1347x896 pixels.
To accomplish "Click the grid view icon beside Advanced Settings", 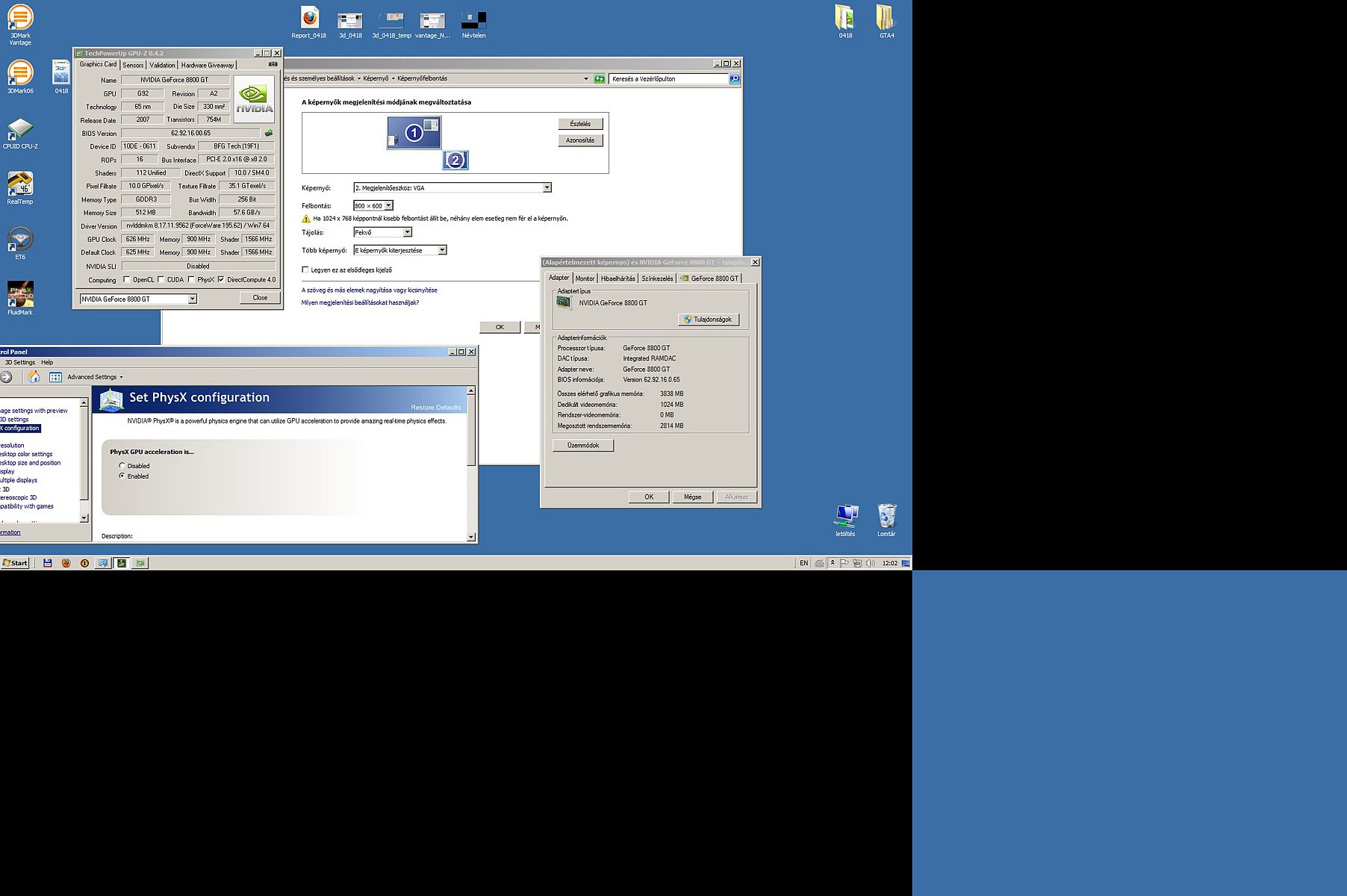I will 55,377.
